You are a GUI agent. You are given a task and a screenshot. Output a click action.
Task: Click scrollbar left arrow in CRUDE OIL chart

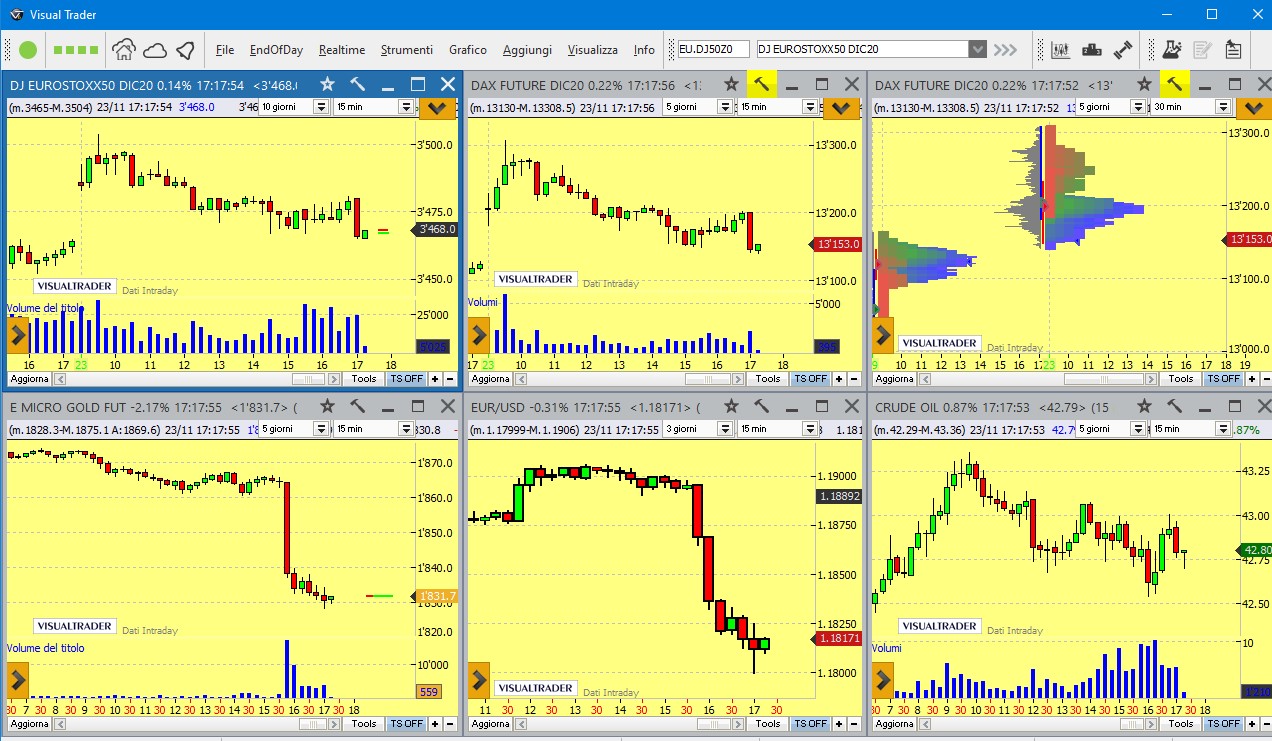pos(924,724)
